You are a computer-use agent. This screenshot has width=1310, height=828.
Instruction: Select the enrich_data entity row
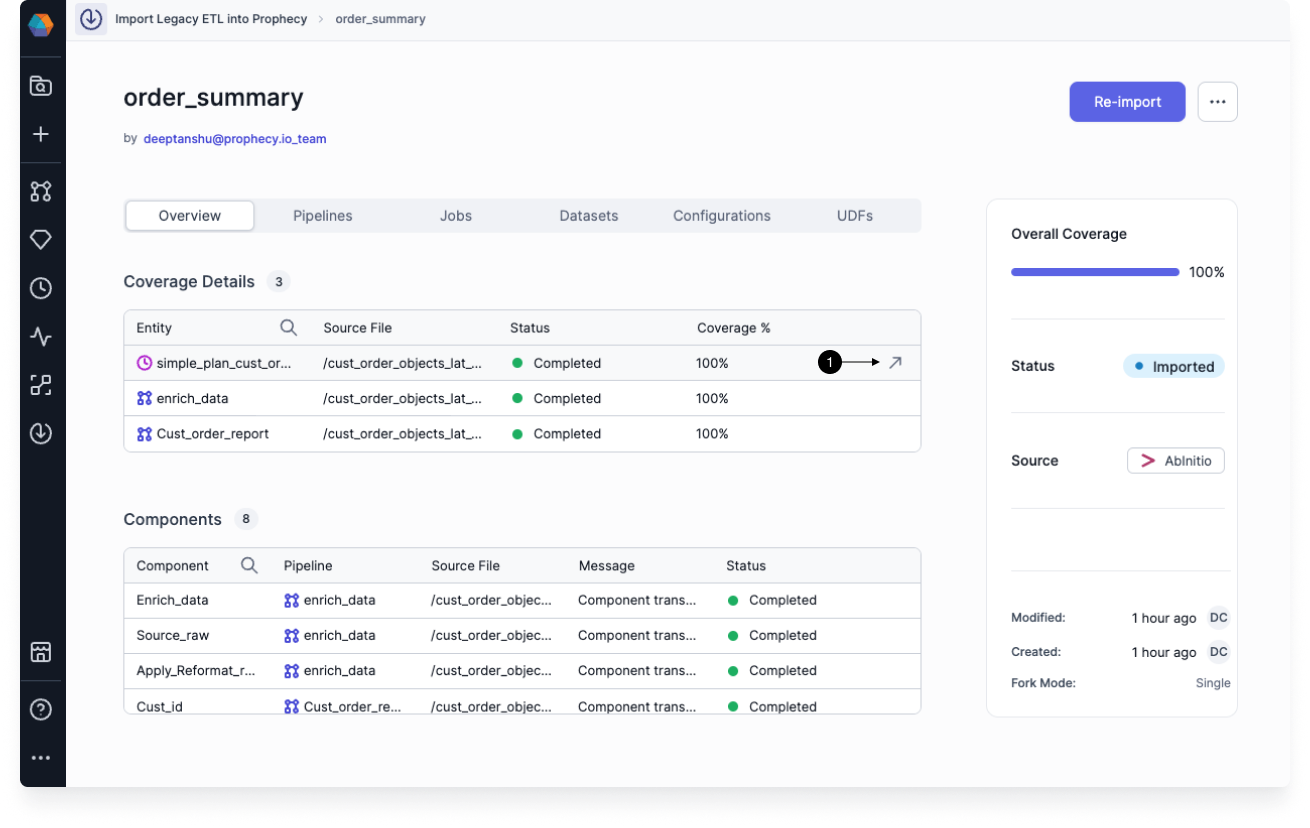192,398
